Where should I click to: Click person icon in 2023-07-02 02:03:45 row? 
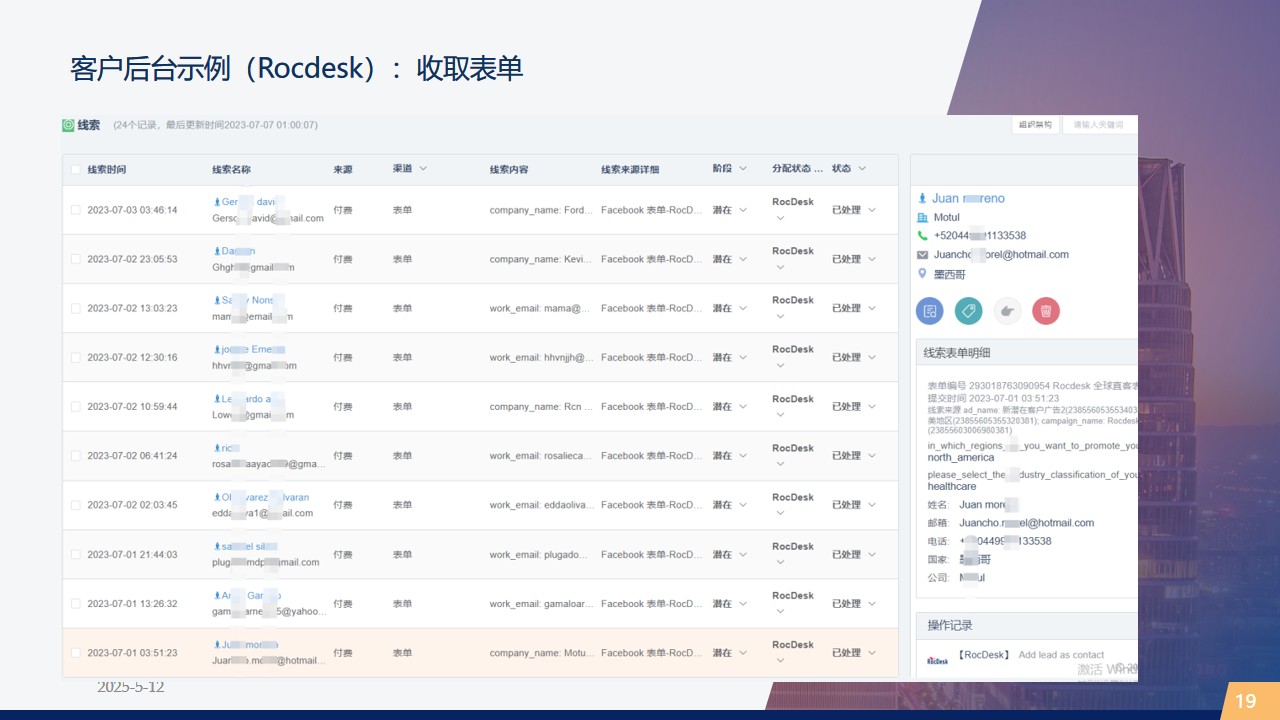pyautogui.click(x=217, y=497)
